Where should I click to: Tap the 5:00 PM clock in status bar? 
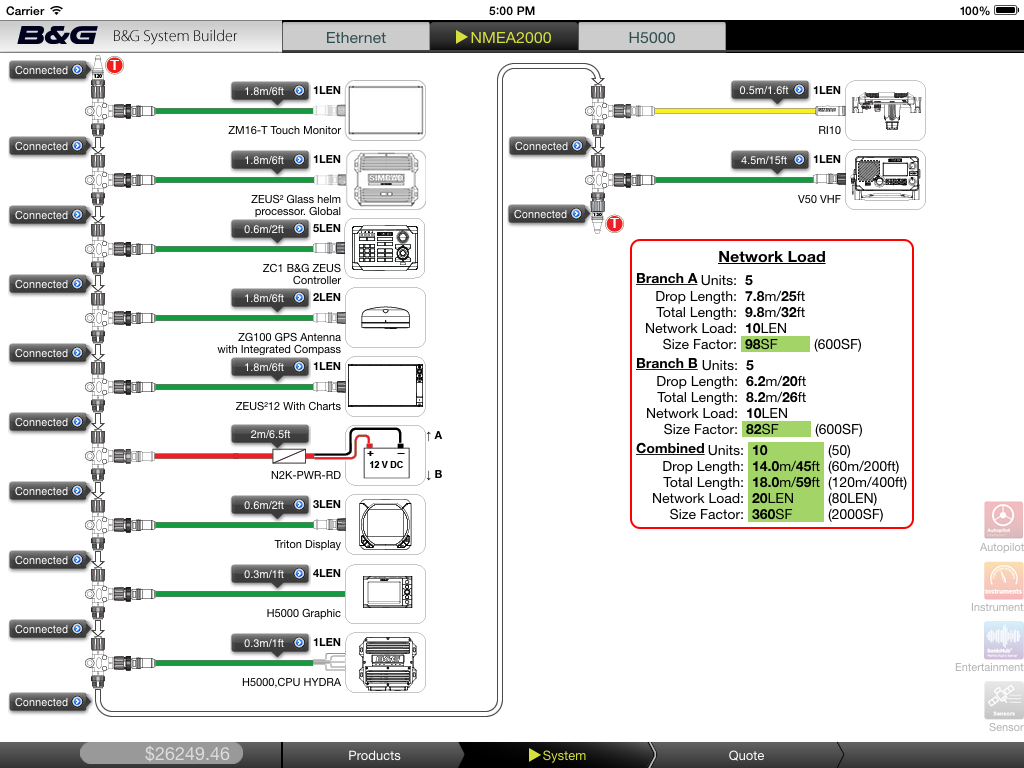[512, 10]
